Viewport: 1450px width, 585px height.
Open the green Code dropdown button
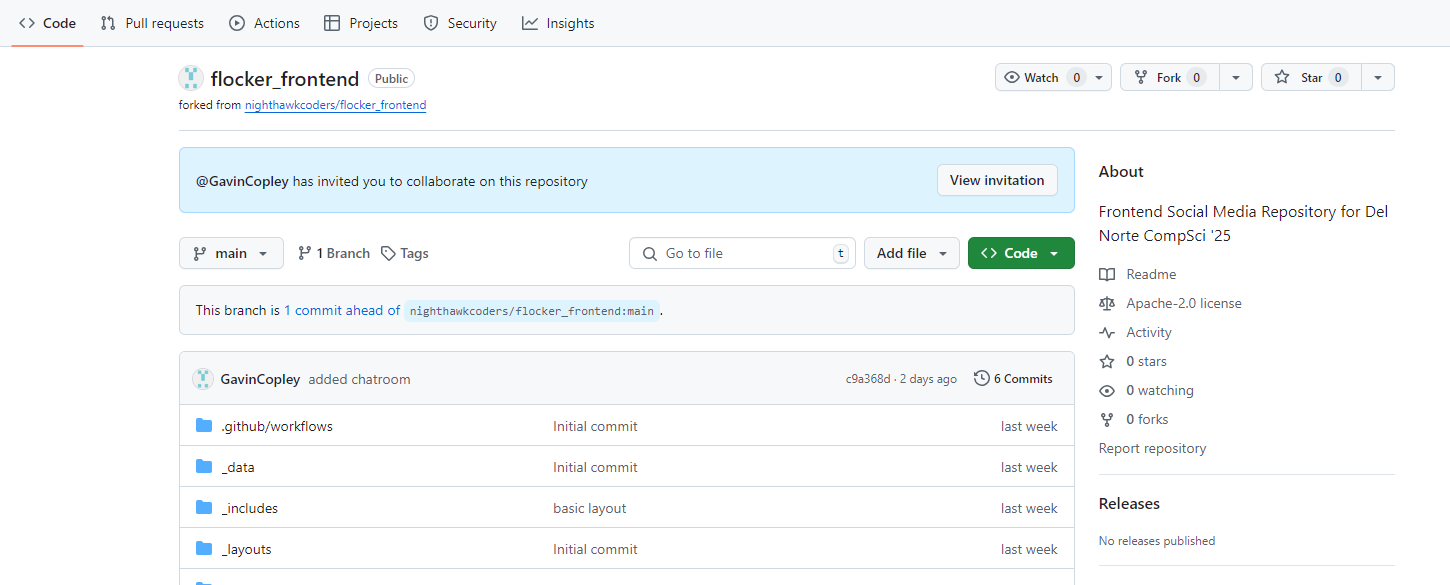click(x=1021, y=253)
